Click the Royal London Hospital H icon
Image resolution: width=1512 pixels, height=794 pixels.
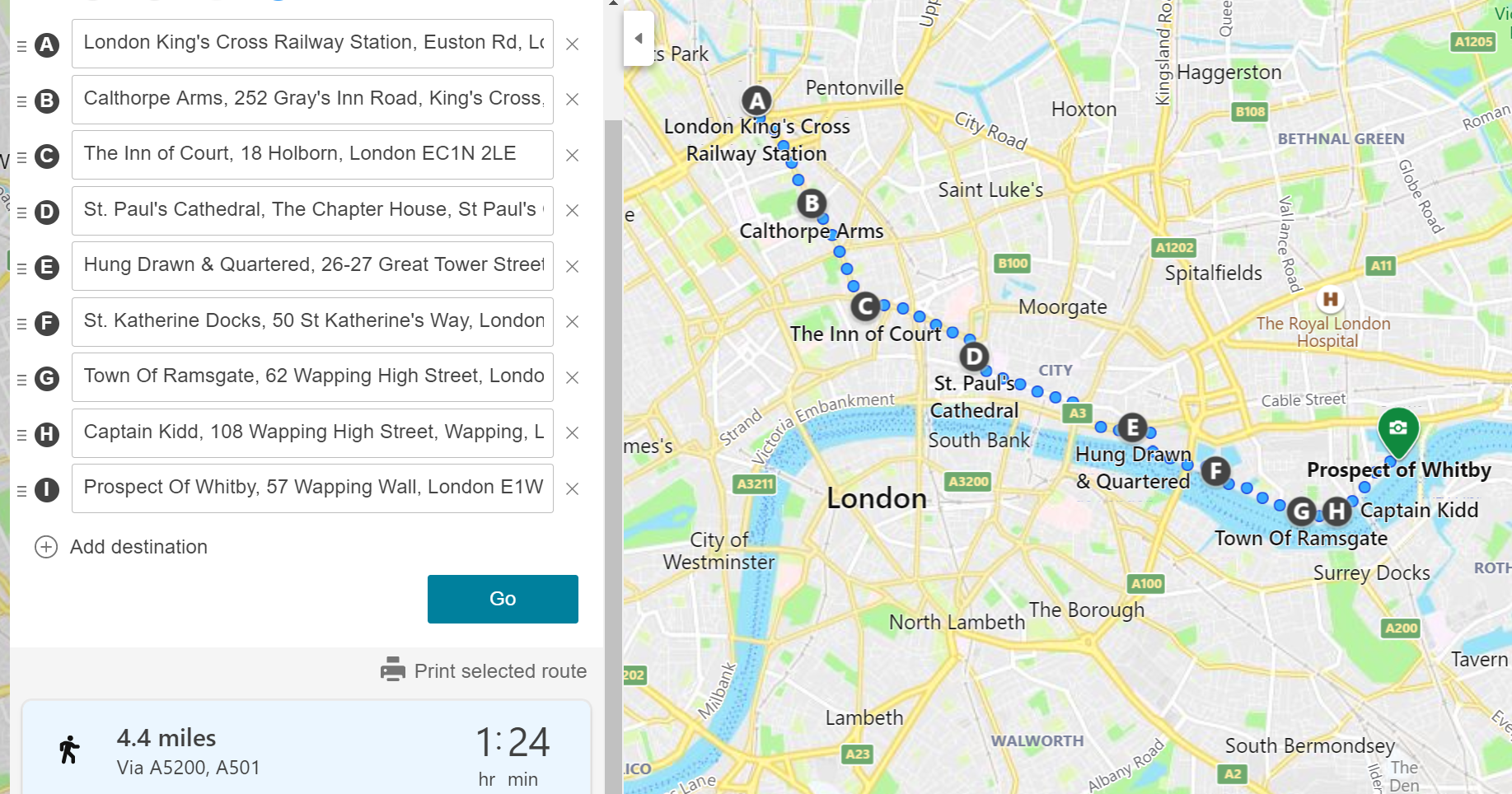pos(1330,299)
